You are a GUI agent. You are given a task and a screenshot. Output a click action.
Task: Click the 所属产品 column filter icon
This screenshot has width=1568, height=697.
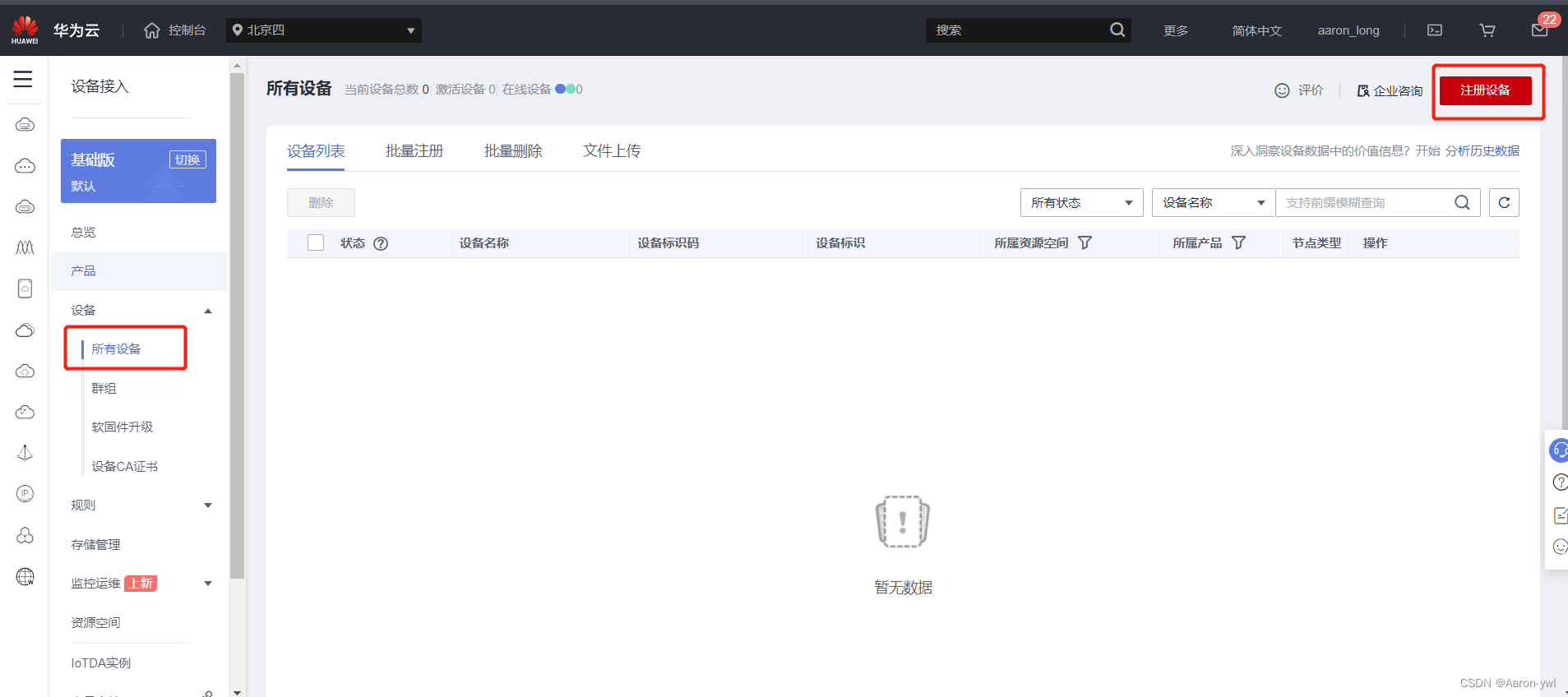coord(1238,243)
